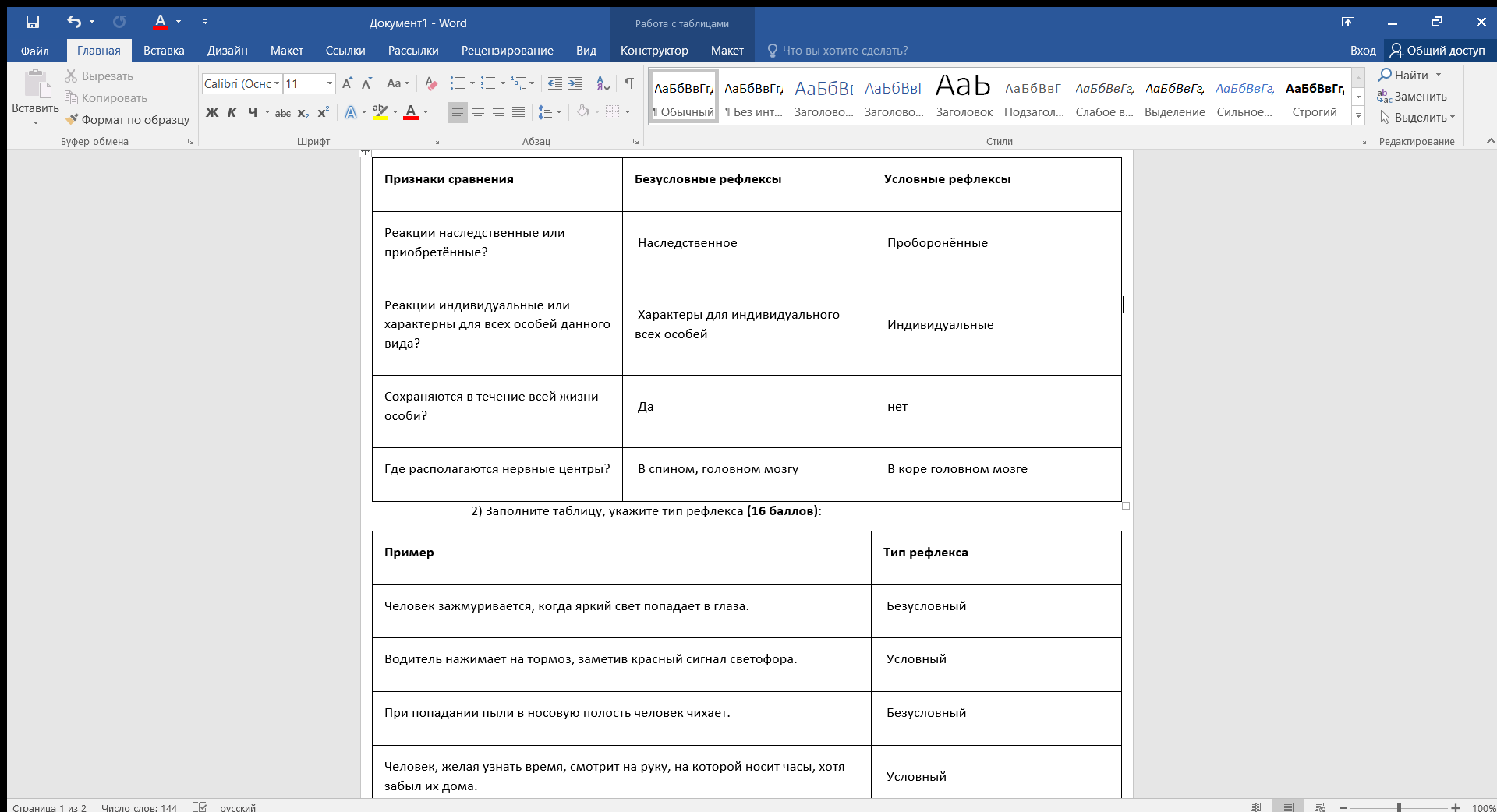The width and height of the screenshot is (1497, 812).
Task: Open the Конструктор table tools tab
Action: [x=654, y=51]
